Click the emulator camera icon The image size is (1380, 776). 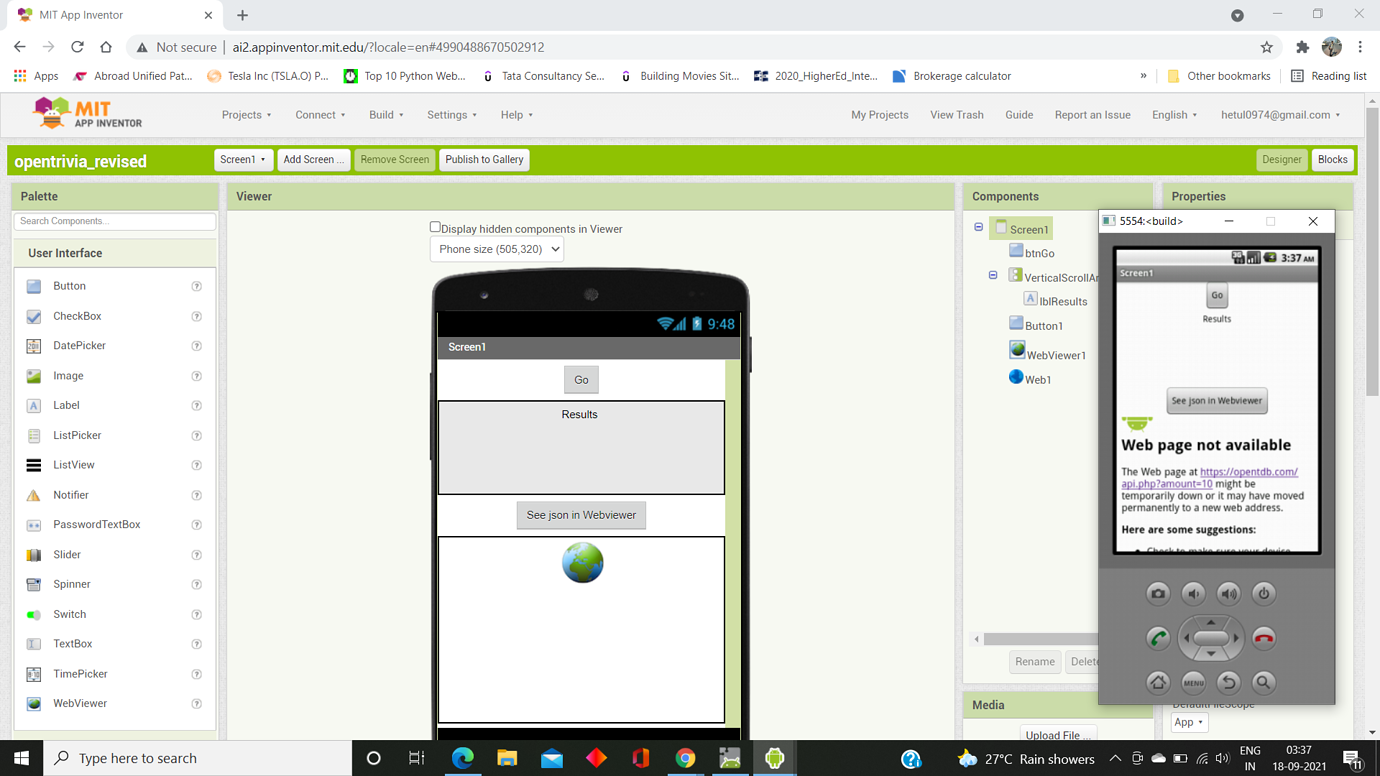pos(1157,593)
